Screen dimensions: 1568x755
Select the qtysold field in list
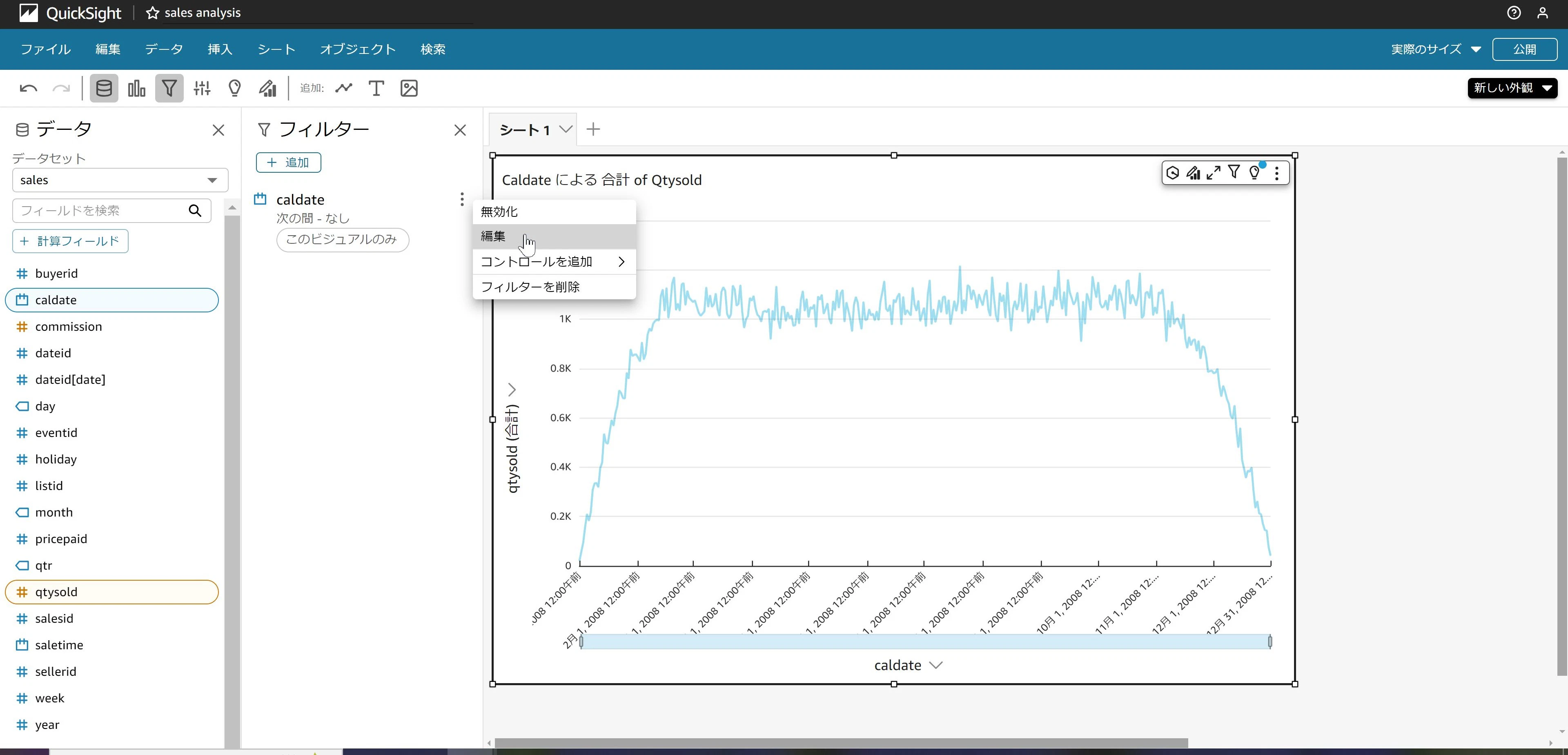pyautogui.click(x=112, y=592)
